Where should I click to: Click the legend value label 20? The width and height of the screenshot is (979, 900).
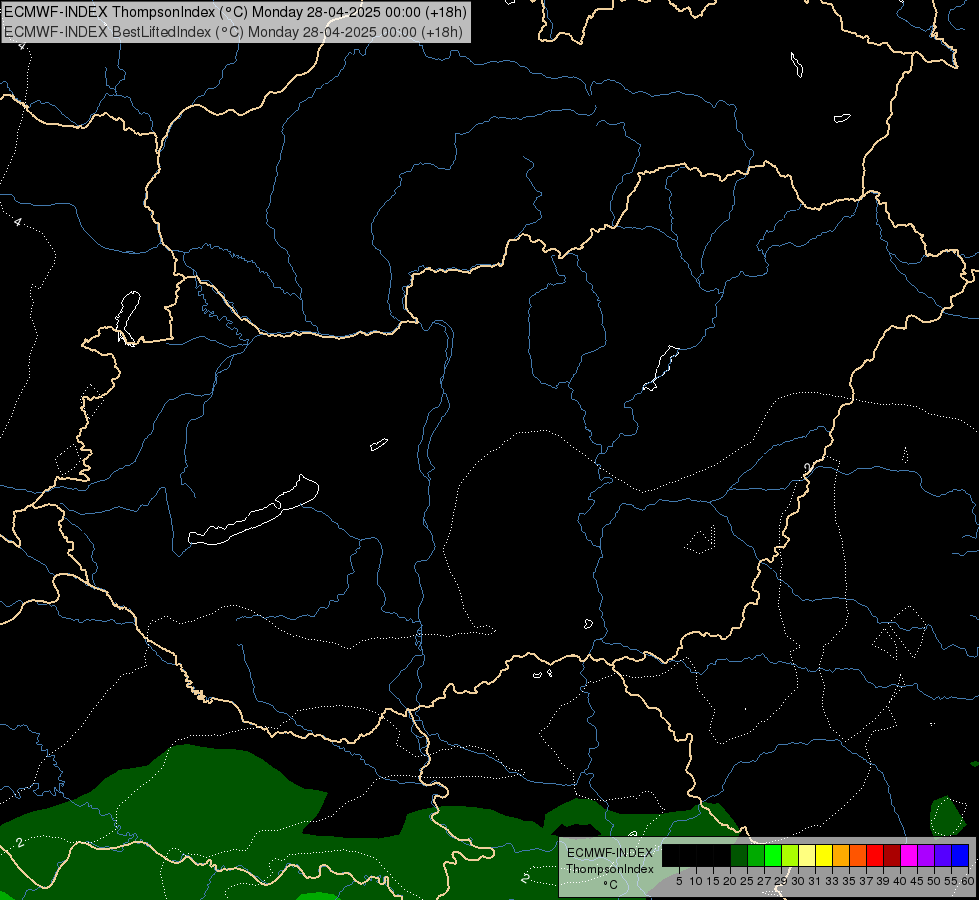click(x=730, y=881)
